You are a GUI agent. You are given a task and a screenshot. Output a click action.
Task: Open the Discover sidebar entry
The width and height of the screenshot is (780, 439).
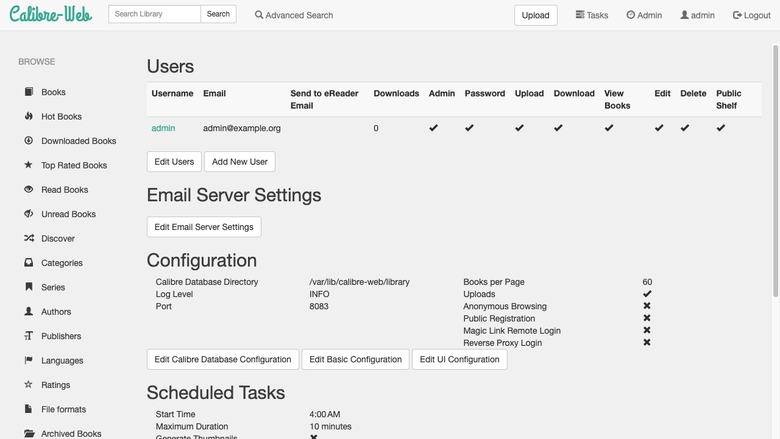[58, 238]
